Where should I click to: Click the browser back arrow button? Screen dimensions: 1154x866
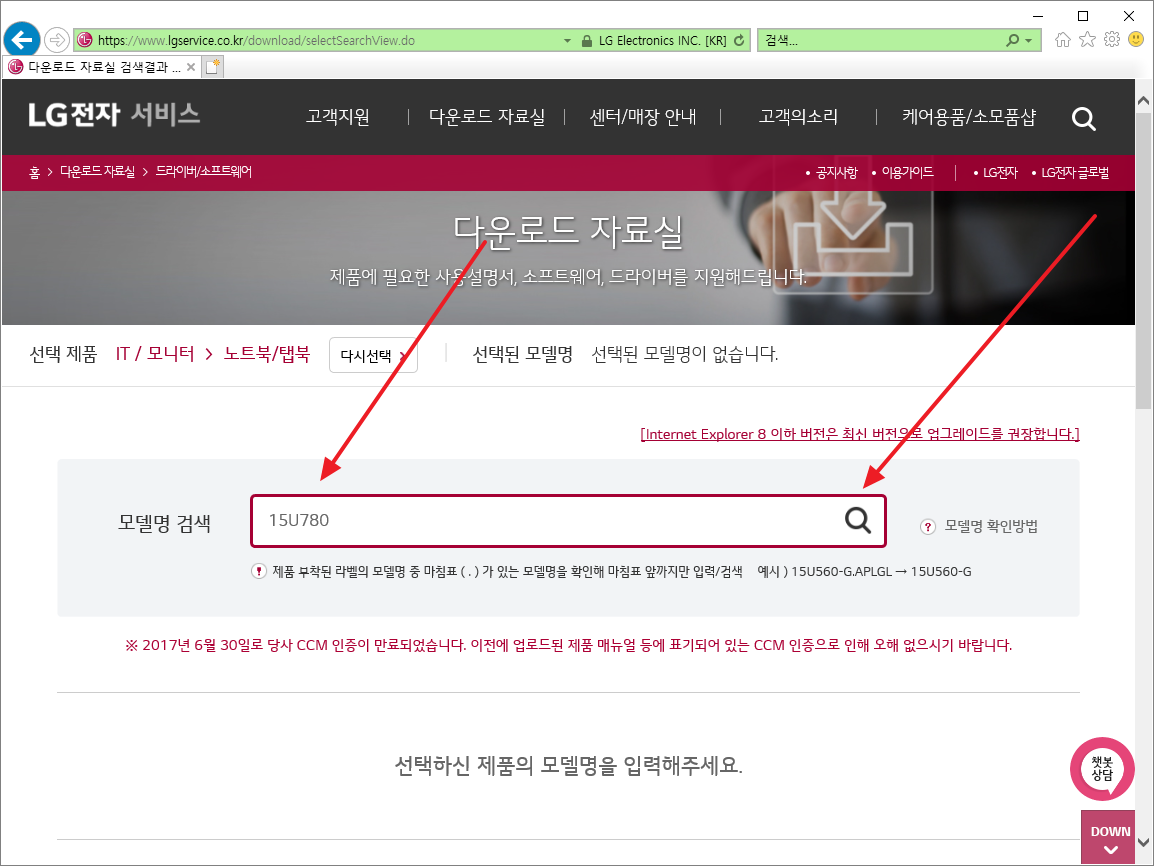22,41
